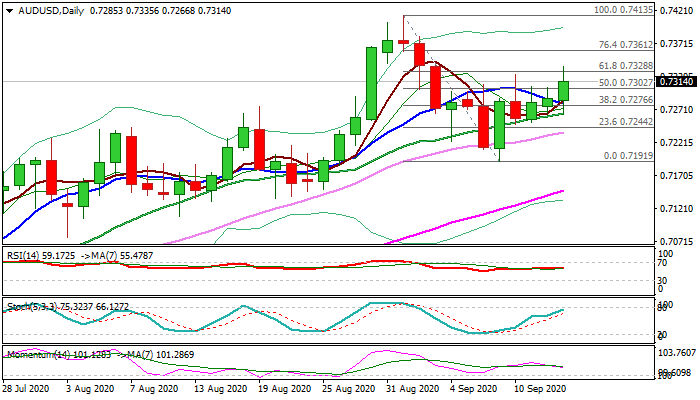Select the Stoch(5,3,3) indicator label
This screenshot has width=700, height=400.
(x=31, y=307)
